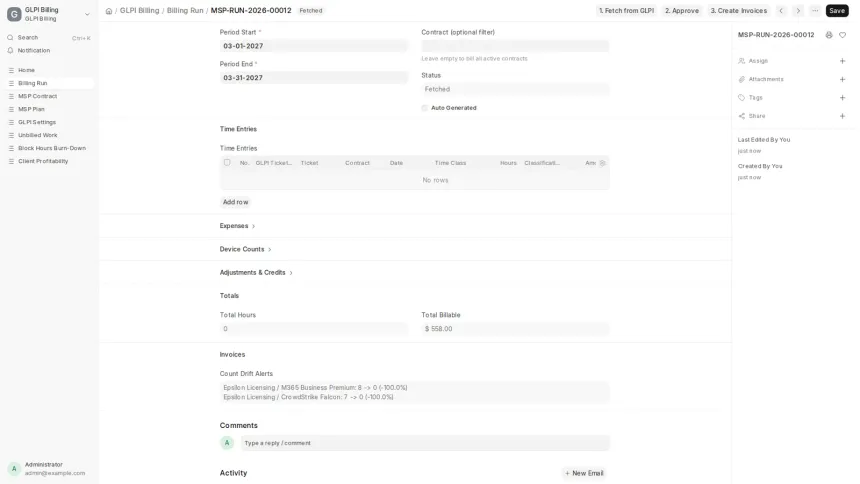Click the home icon in breadcrumb
Image resolution: width=860 pixels, height=484 pixels.
(109, 11)
